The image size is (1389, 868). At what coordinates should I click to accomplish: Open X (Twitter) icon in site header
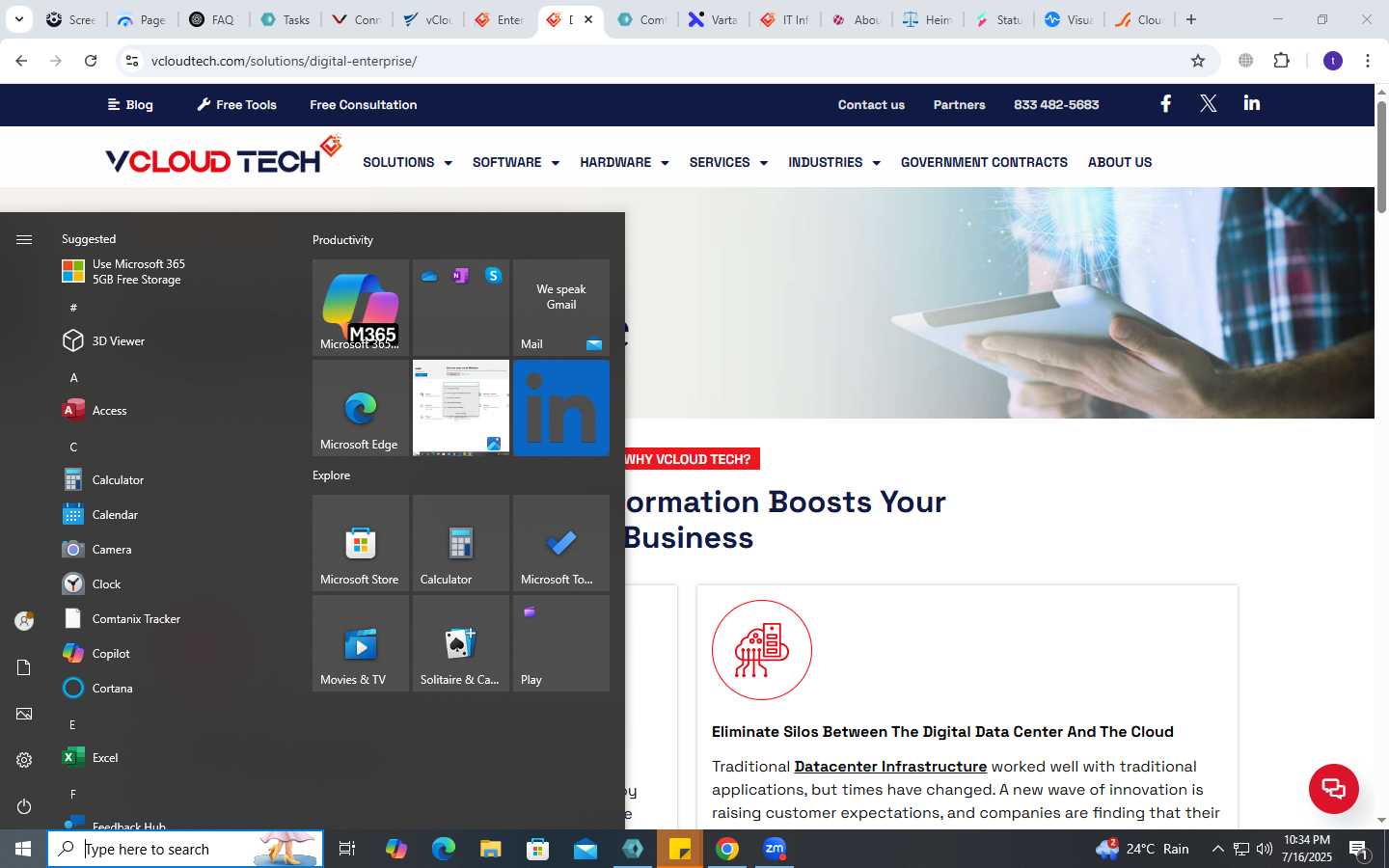point(1208,104)
